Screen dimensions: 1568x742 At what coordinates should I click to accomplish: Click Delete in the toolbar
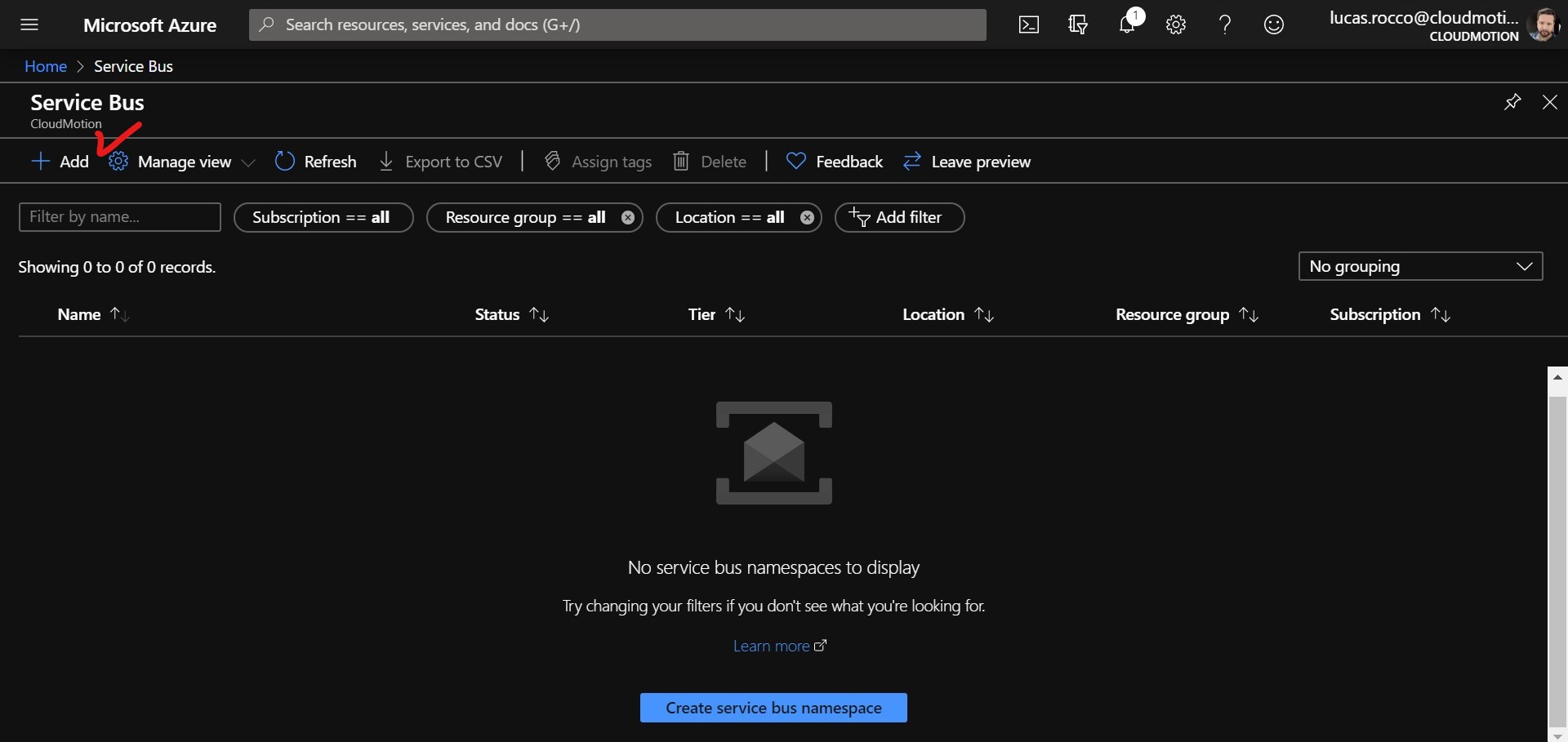tap(710, 162)
